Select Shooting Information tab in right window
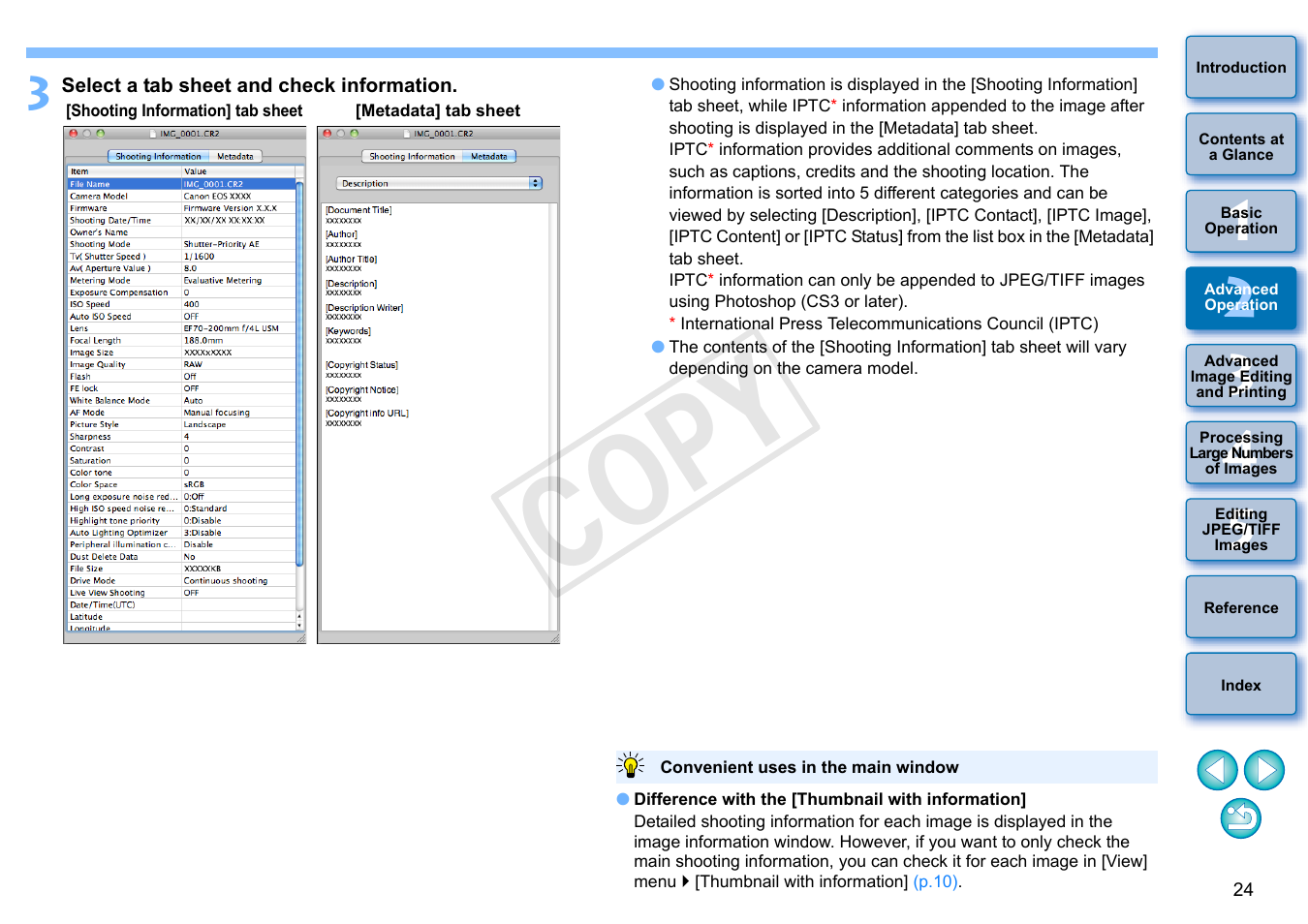This screenshot has width=1308, height=924. click(x=412, y=156)
